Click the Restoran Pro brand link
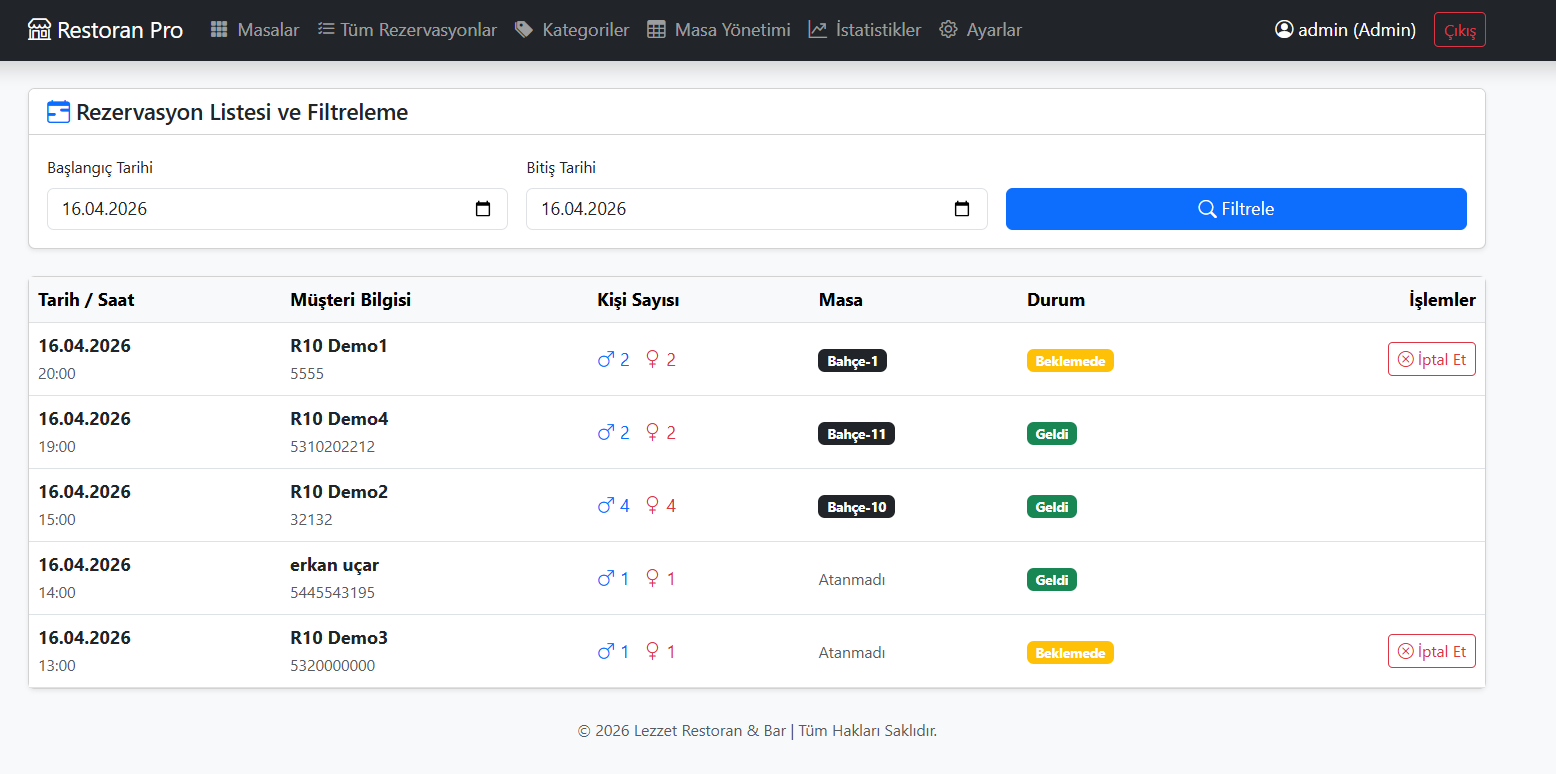 coord(105,30)
